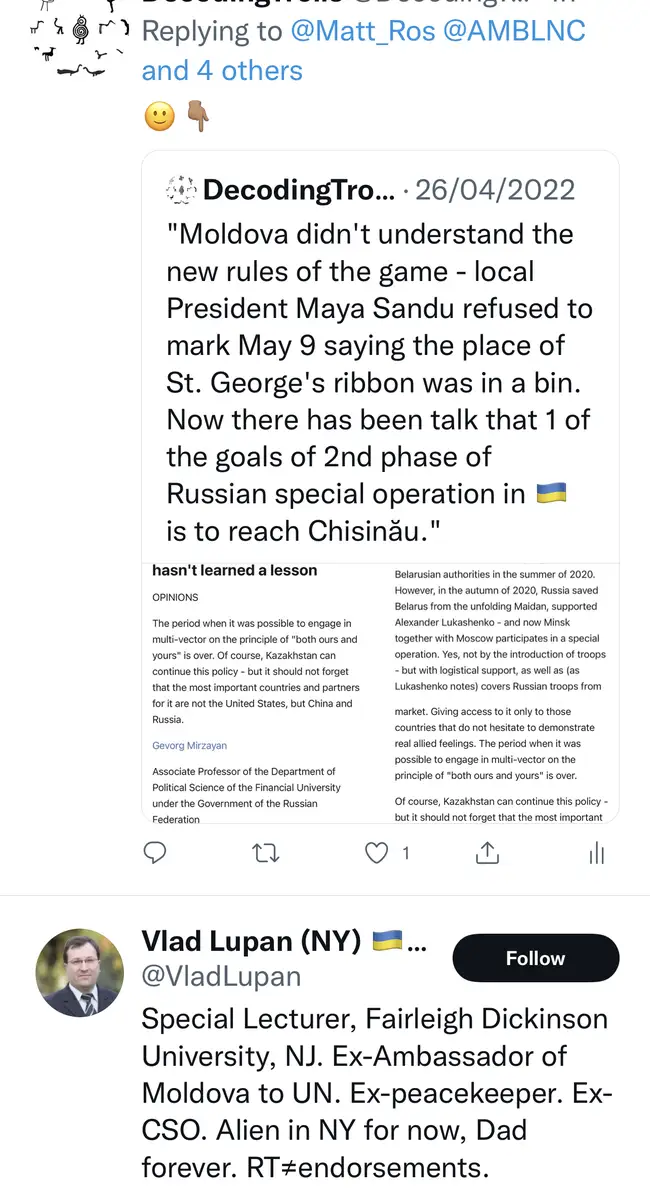The image size is (650, 1200).
Task: Open the share icon menu
Action: (487, 853)
